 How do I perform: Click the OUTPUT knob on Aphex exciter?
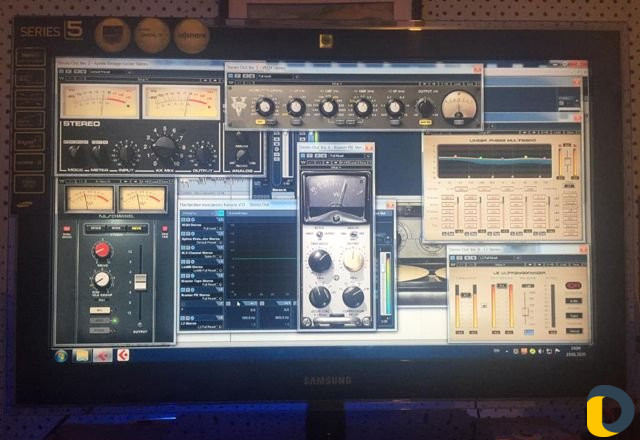pyautogui.click(x=203, y=154)
